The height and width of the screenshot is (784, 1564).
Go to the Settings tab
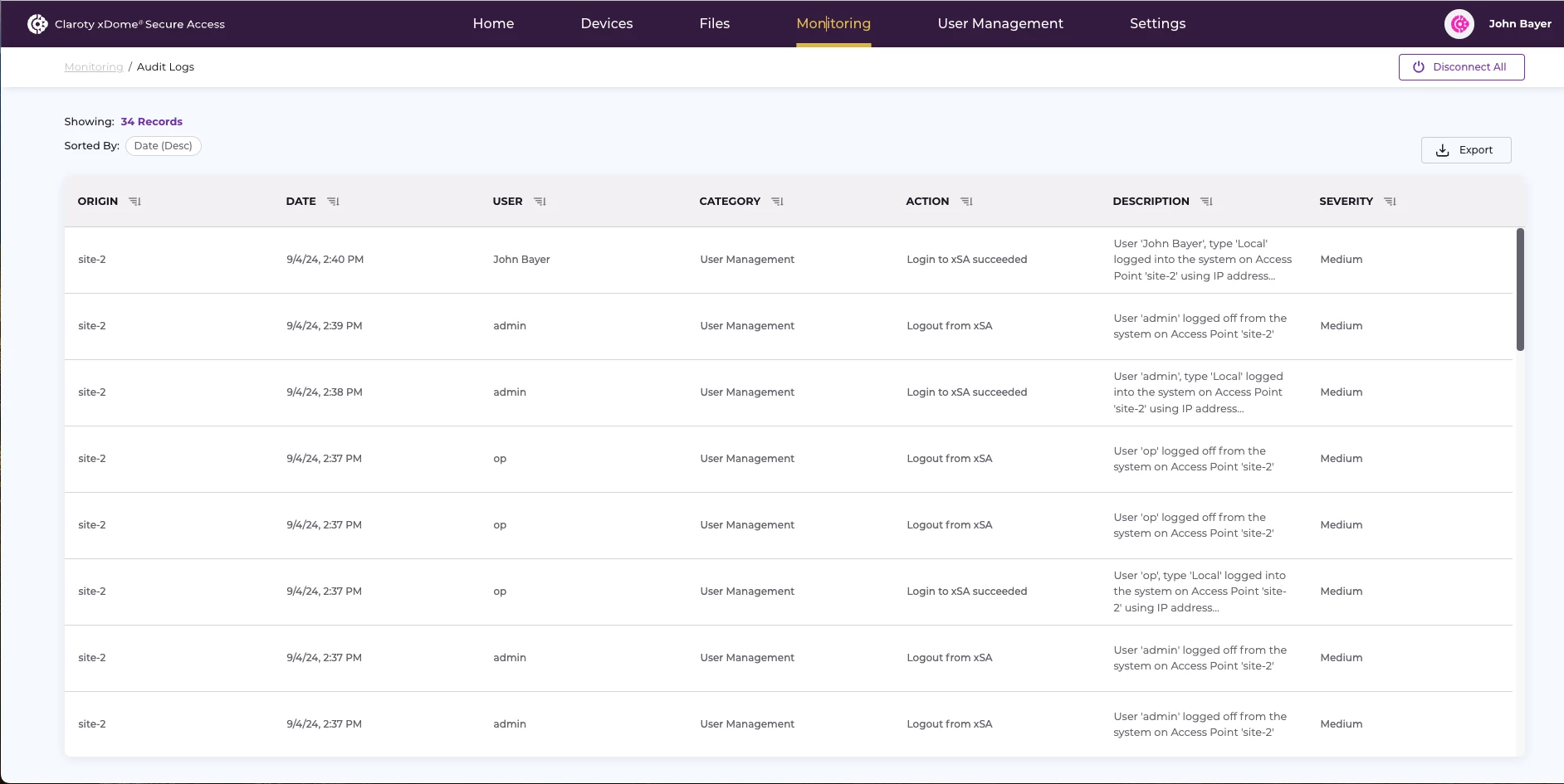pyautogui.click(x=1157, y=24)
